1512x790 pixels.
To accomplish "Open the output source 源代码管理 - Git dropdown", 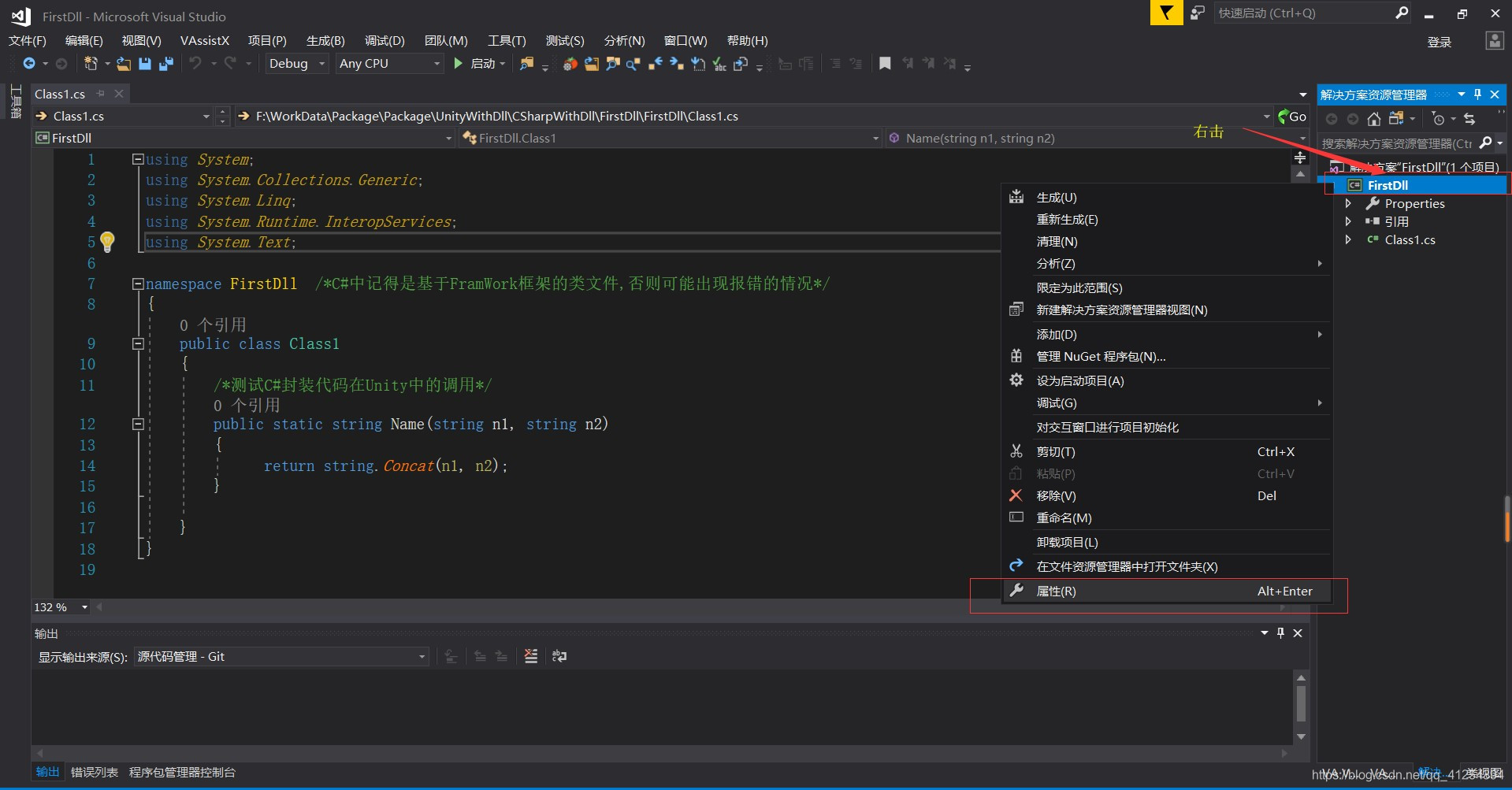I will coord(281,656).
